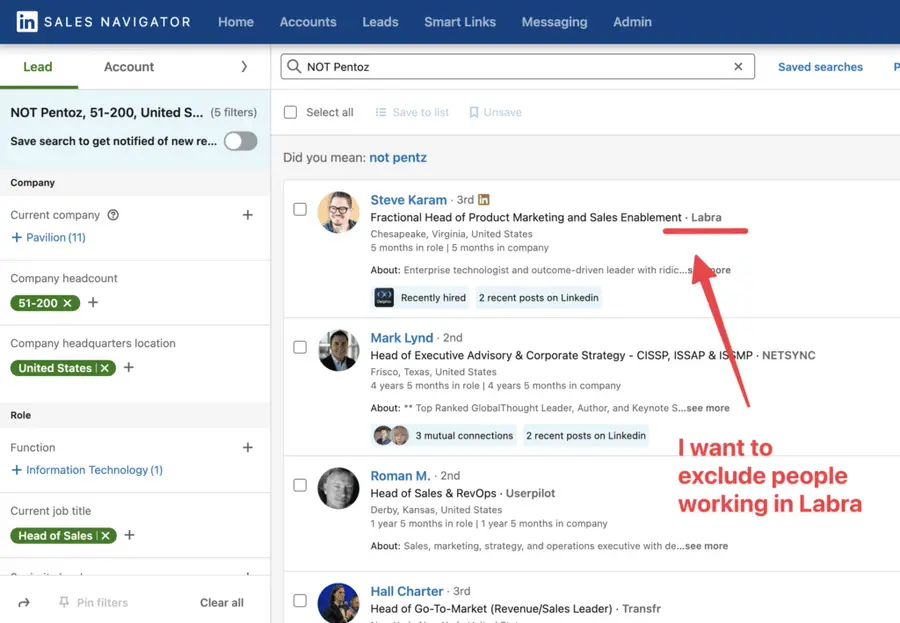Remove the 51-200 headcount filter chip
The image size is (900, 623).
[68, 300]
